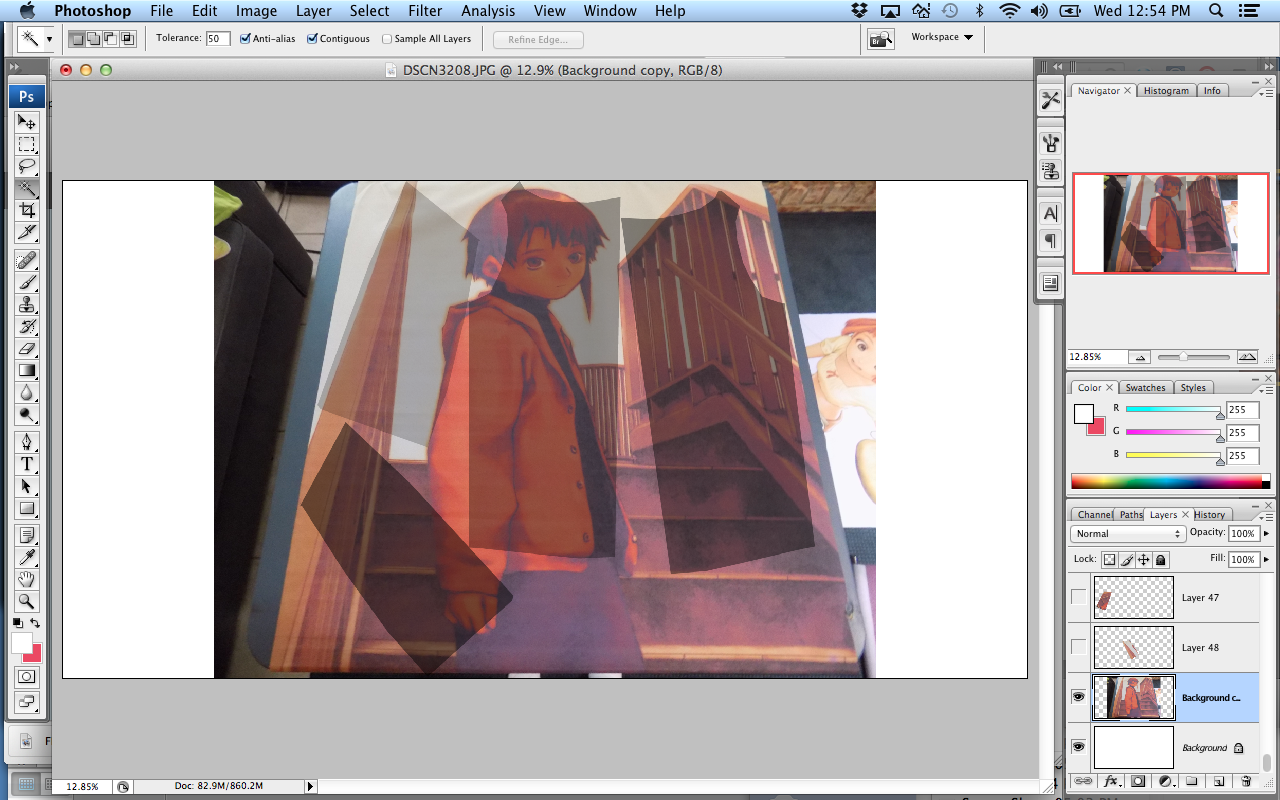Select the Rectangular Marquee tool
Image resolution: width=1280 pixels, height=800 pixels.
click(x=27, y=144)
